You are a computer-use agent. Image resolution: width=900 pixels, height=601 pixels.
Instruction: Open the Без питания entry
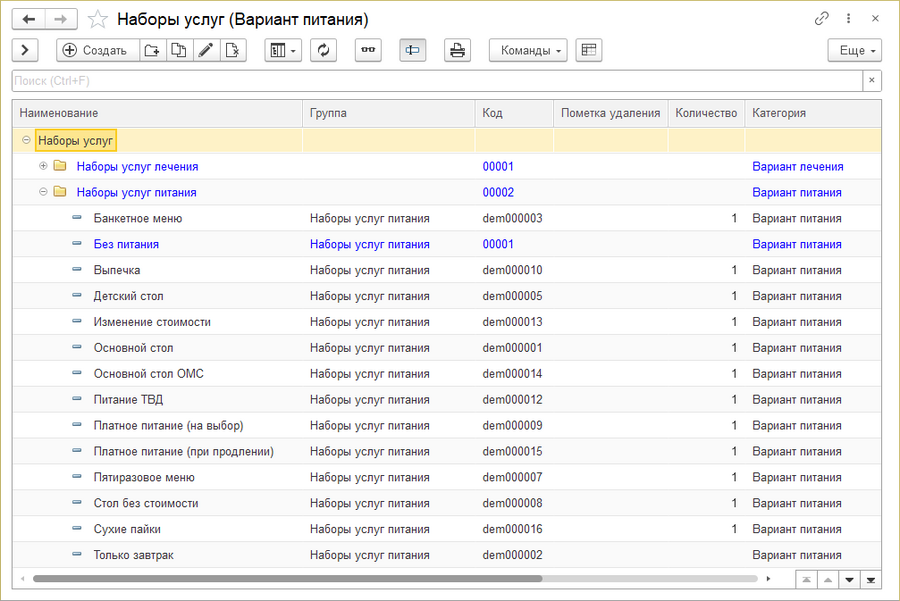point(126,244)
